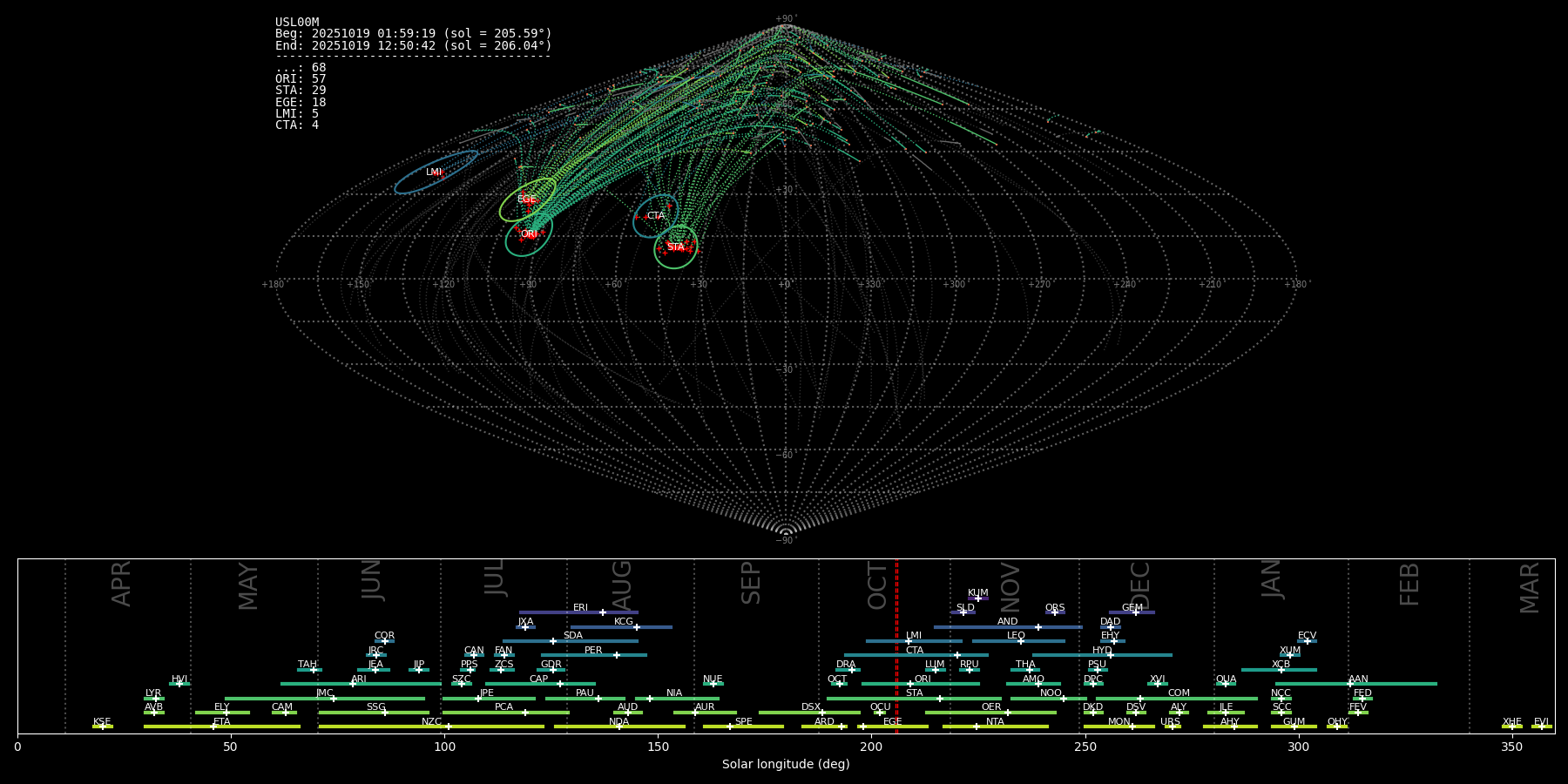Click the USL00M station title text
Image resolution: width=1568 pixels, height=784 pixels.
pos(297,23)
